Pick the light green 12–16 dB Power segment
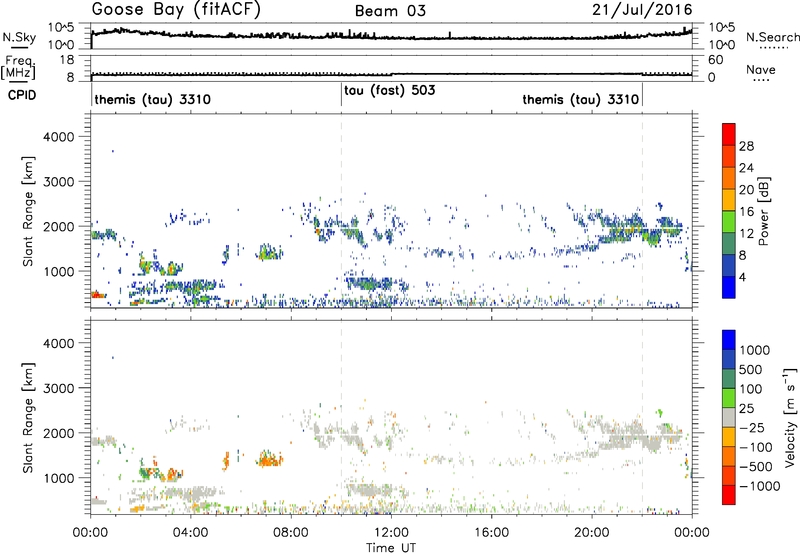The image size is (800, 554). [x=729, y=222]
